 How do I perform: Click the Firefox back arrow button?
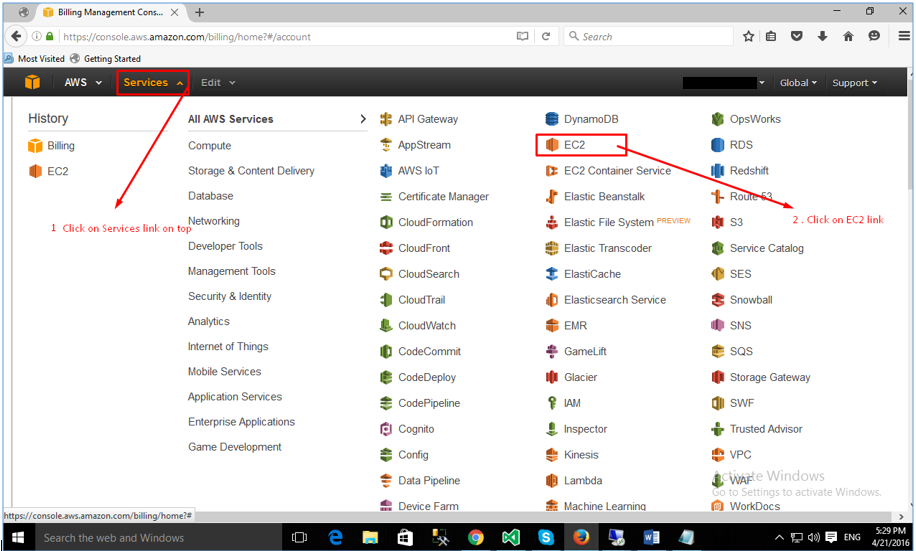pyautogui.click(x=16, y=36)
